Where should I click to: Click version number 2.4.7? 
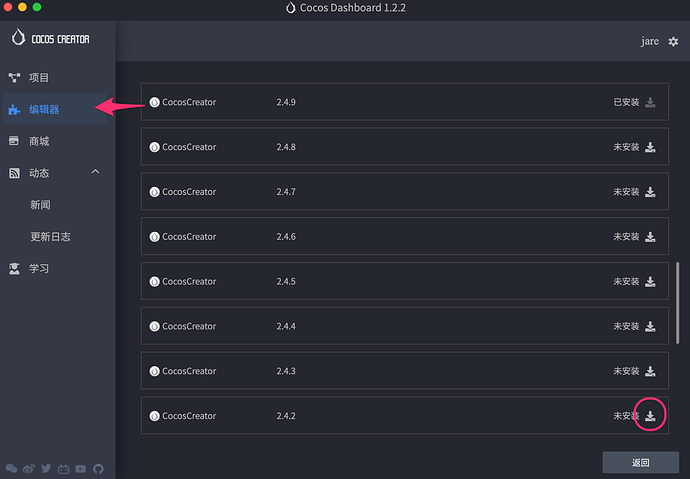(286, 192)
